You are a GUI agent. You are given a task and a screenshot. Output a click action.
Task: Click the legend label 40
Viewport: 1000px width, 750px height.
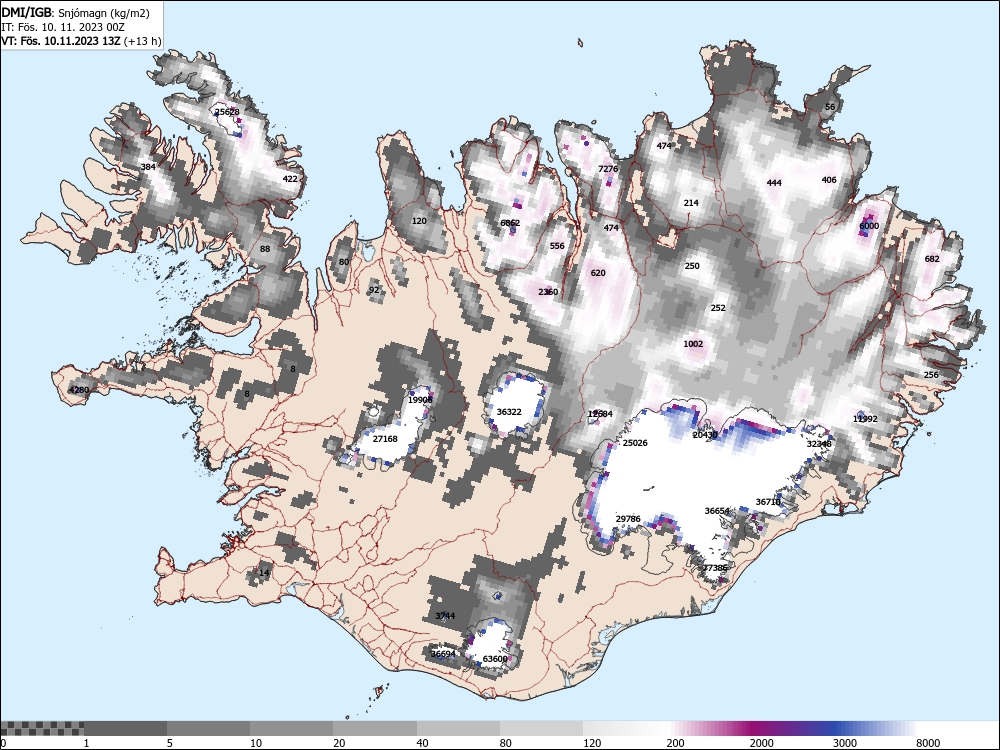click(423, 743)
